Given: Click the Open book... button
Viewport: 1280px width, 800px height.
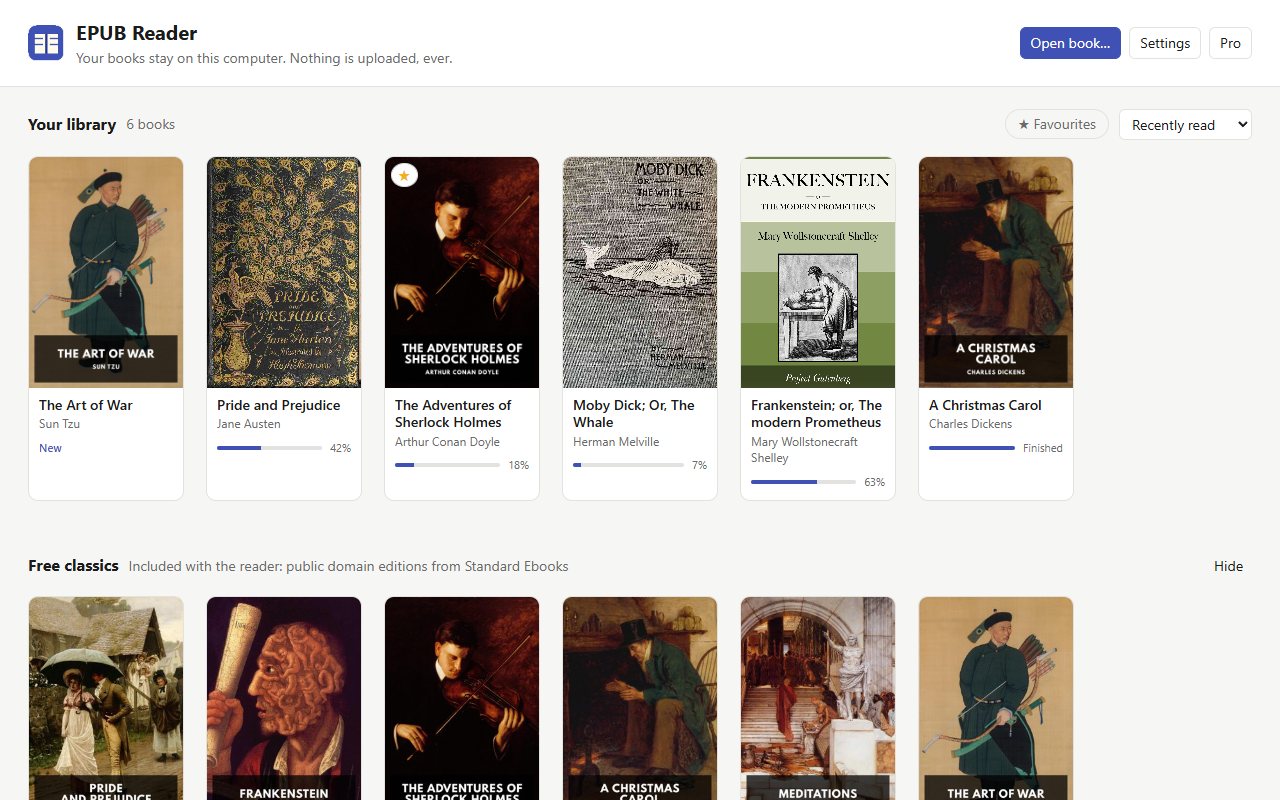Looking at the screenshot, I should [x=1070, y=43].
